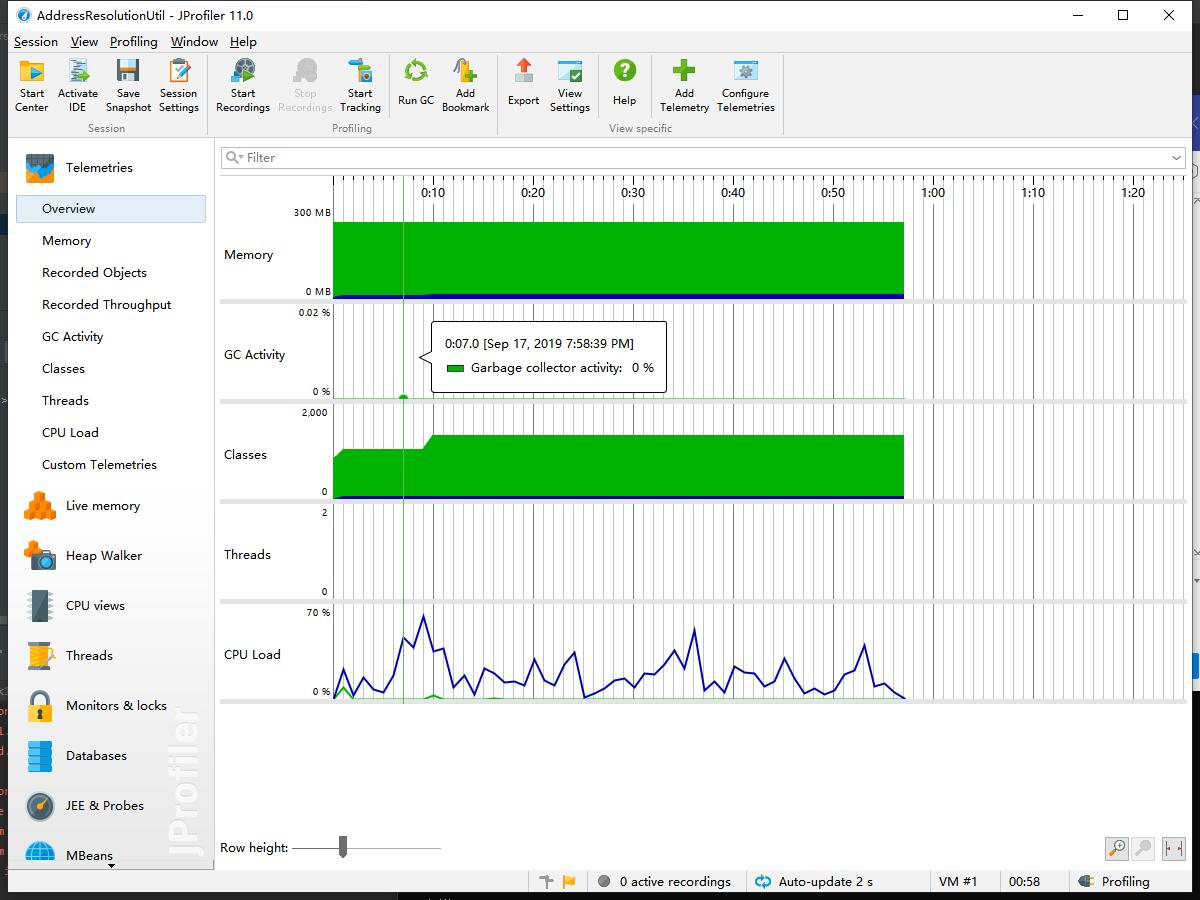Click the Run GC toolbar icon
1200x900 pixels.
point(416,72)
